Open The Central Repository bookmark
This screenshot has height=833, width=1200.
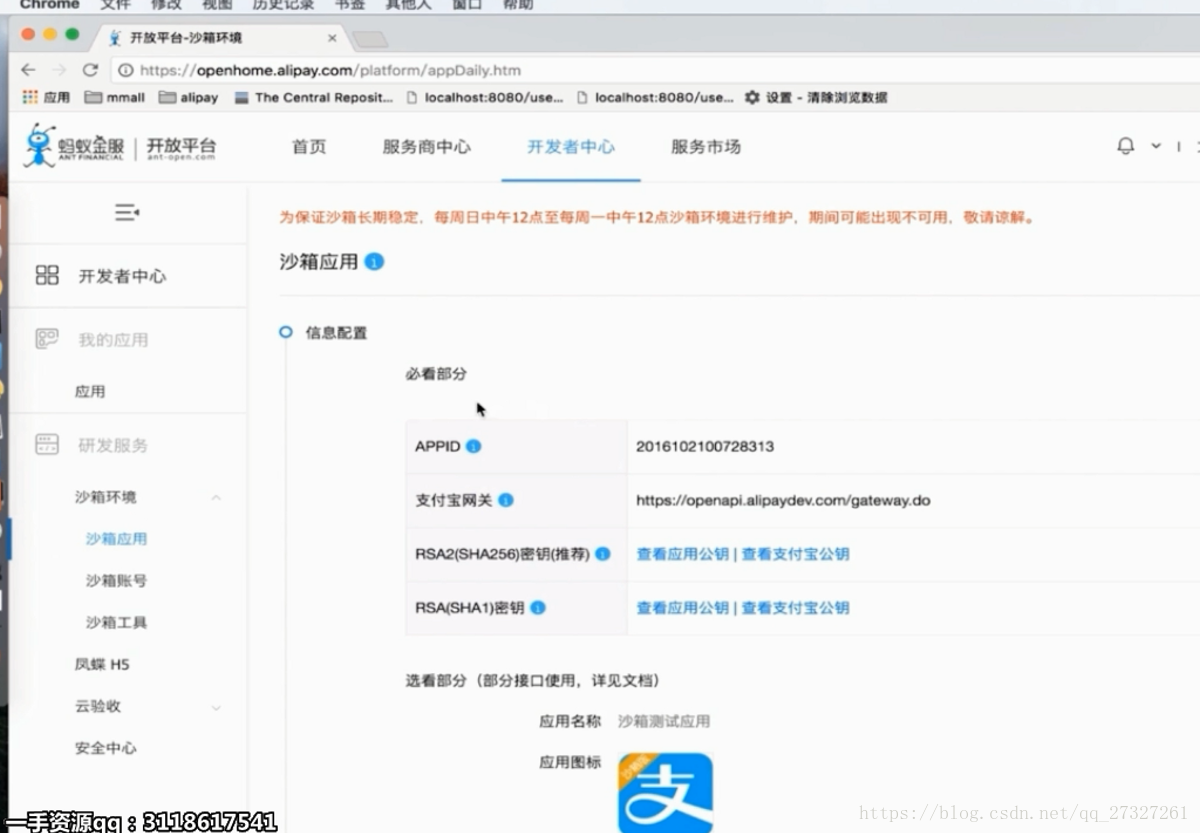click(314, 97)
